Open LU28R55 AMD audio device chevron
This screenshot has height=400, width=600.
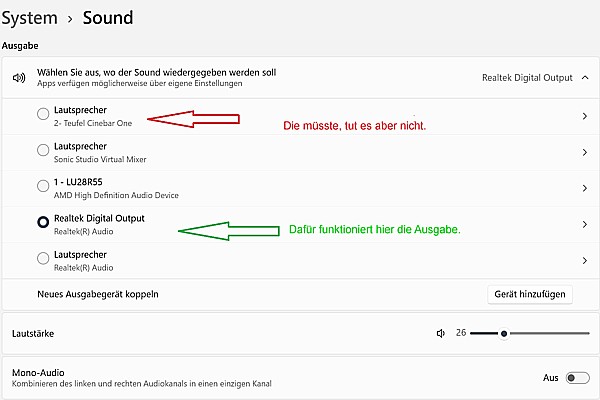point(585,188)
